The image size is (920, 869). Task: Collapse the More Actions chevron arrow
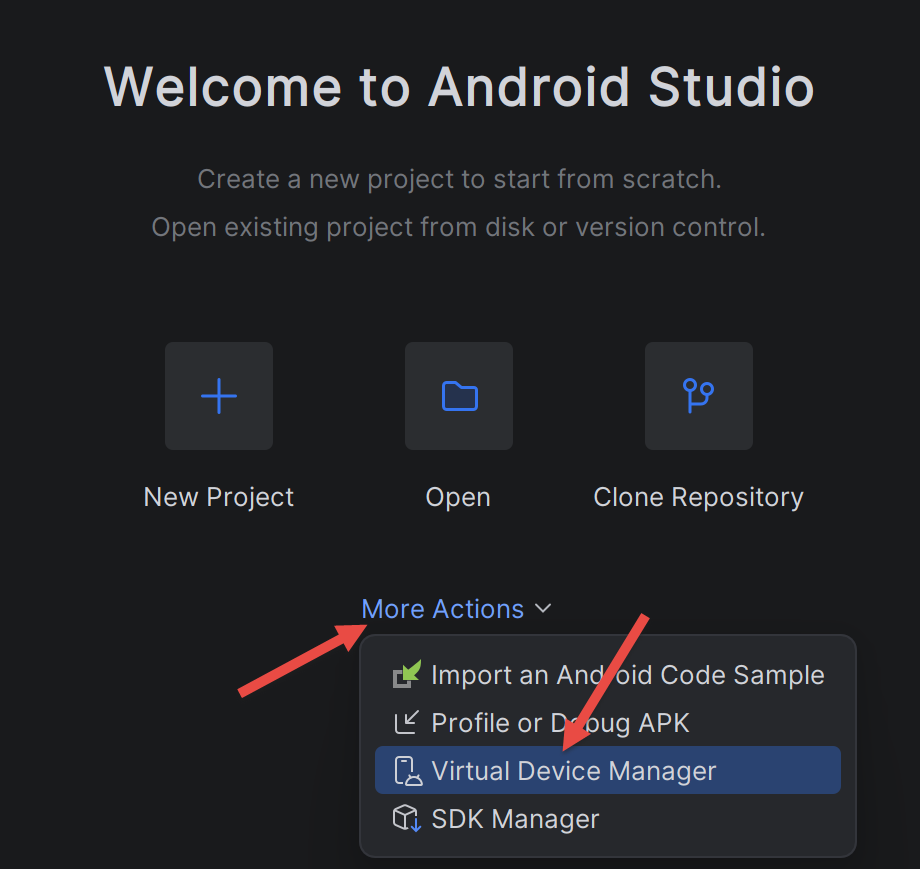[x=543, y=608]
